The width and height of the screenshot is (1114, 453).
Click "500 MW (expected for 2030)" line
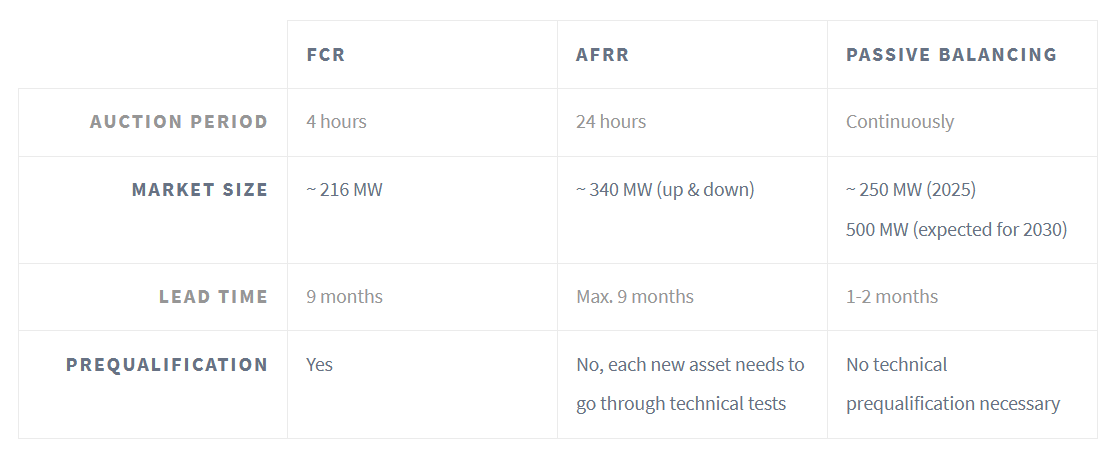click(957, 229)
